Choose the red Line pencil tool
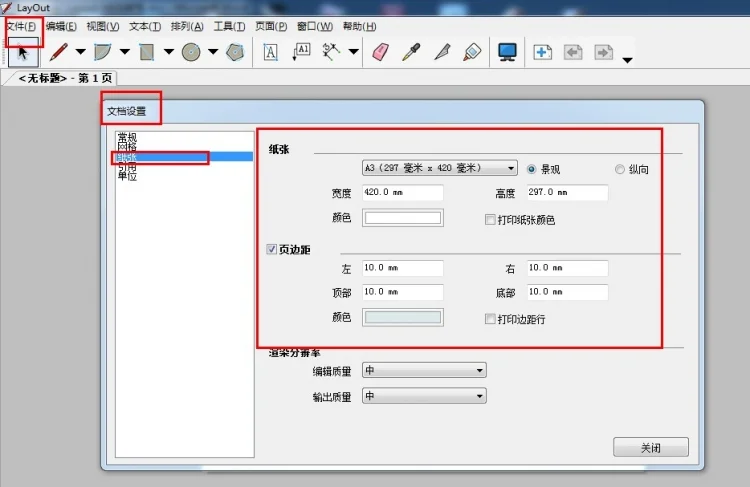This screenshot has width=750, height=487. tap(58, 52)
